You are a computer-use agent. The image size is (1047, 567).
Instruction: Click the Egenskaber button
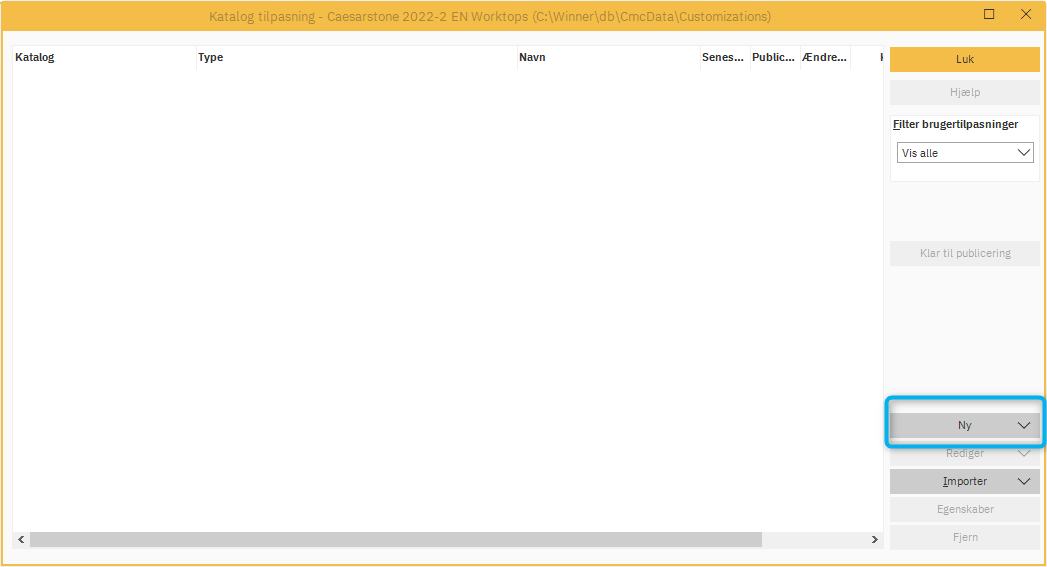click(x=964, y=509)
